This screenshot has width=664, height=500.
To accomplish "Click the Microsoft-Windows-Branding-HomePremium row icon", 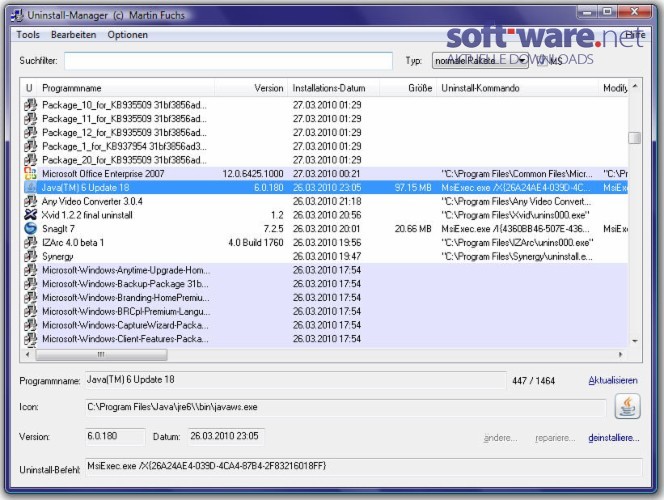I will (30, 298).
